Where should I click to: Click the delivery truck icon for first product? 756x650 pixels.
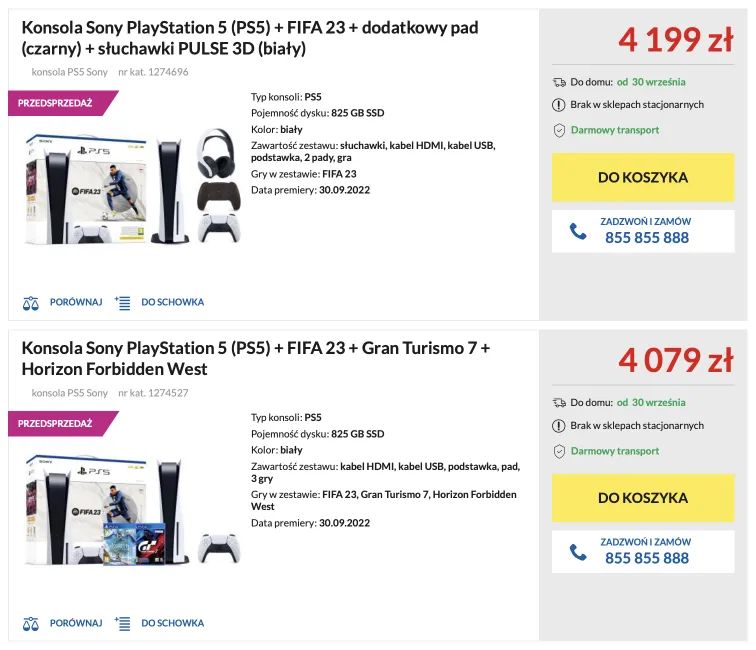559,82
